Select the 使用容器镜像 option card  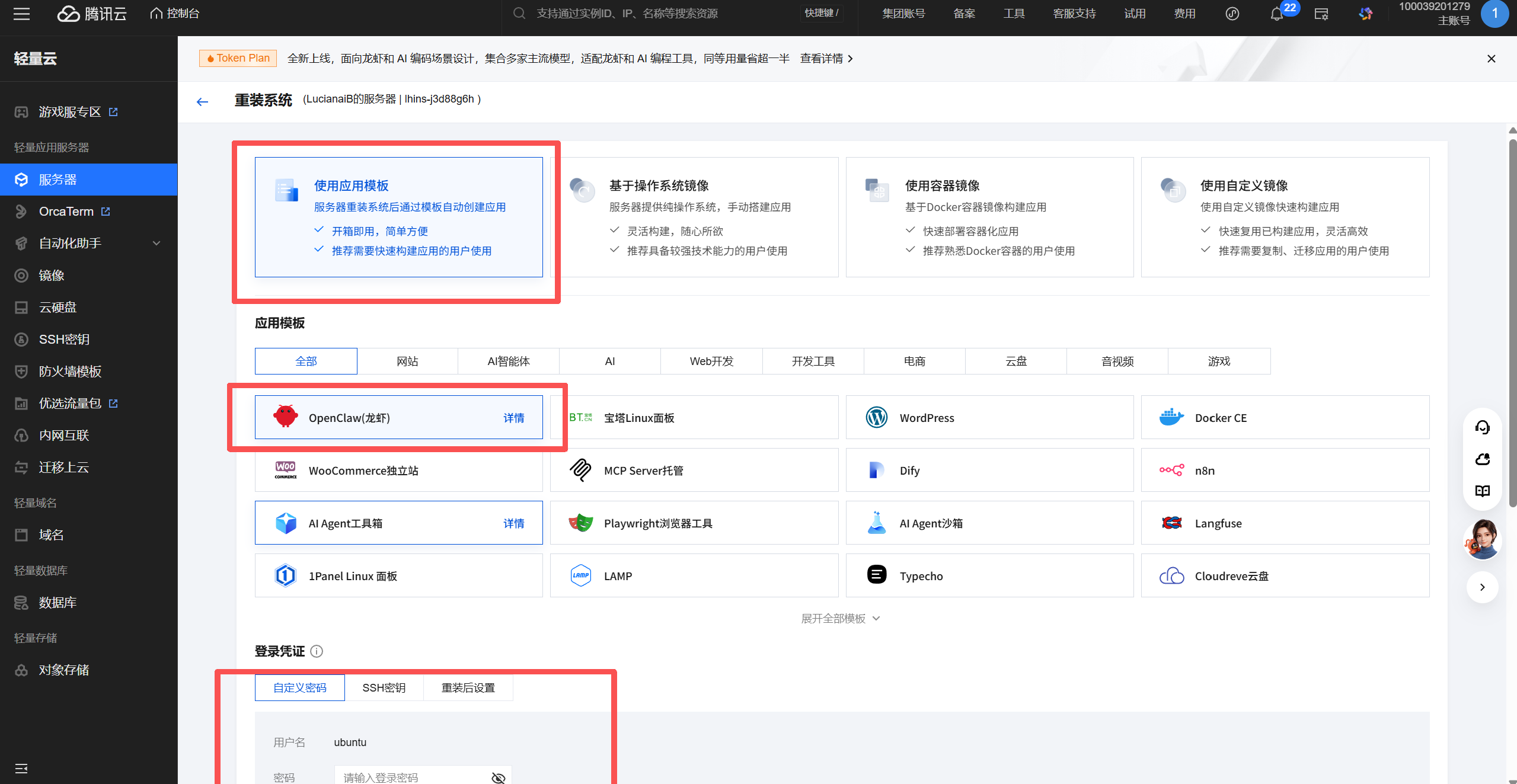[x=989, y=217]
